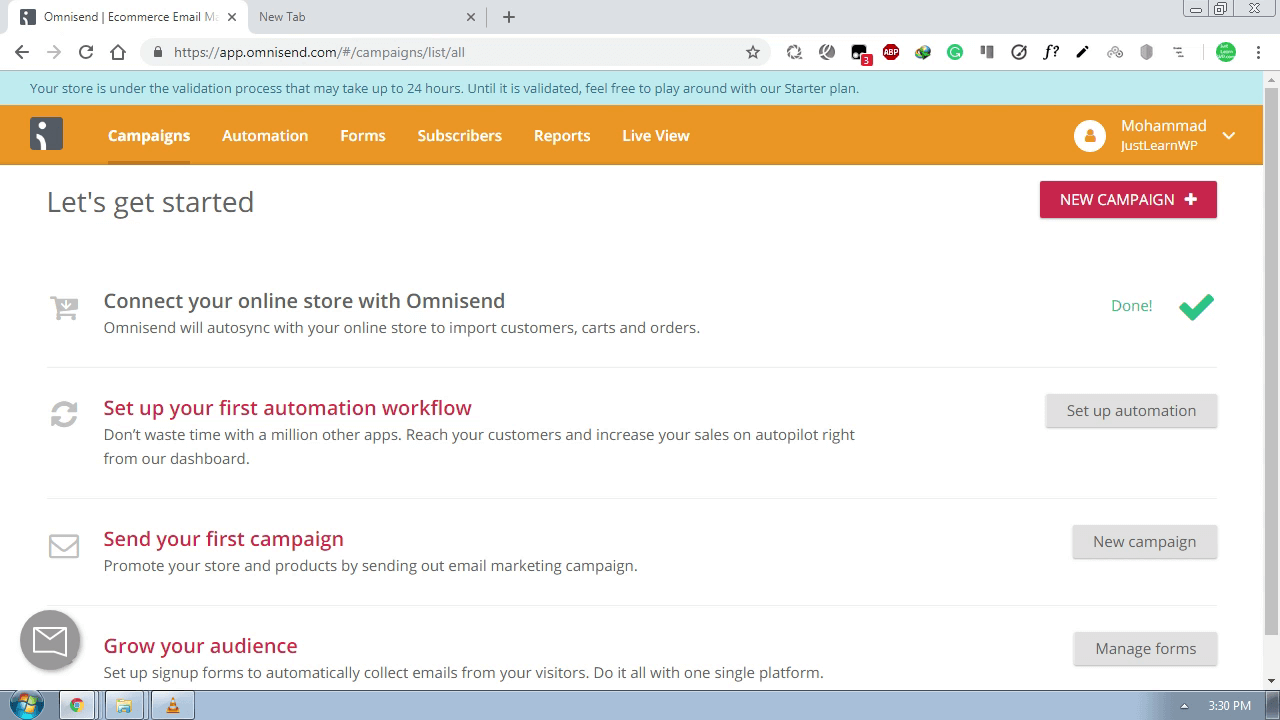Click the Grammarly green G extension icon
This screenshot has width=1280, height=720.
pyautogui.click(x=955, y=52)
